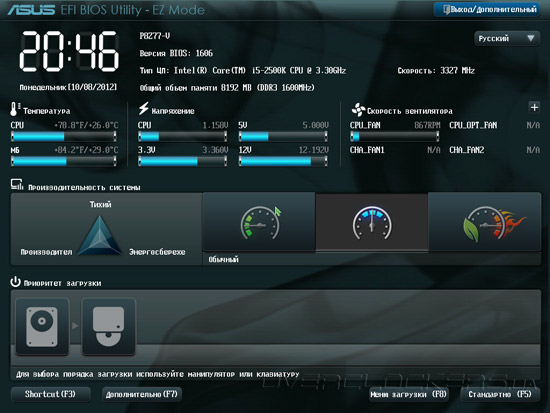
Task: Click the fan speed icon
Action: (x=358, y=110)
